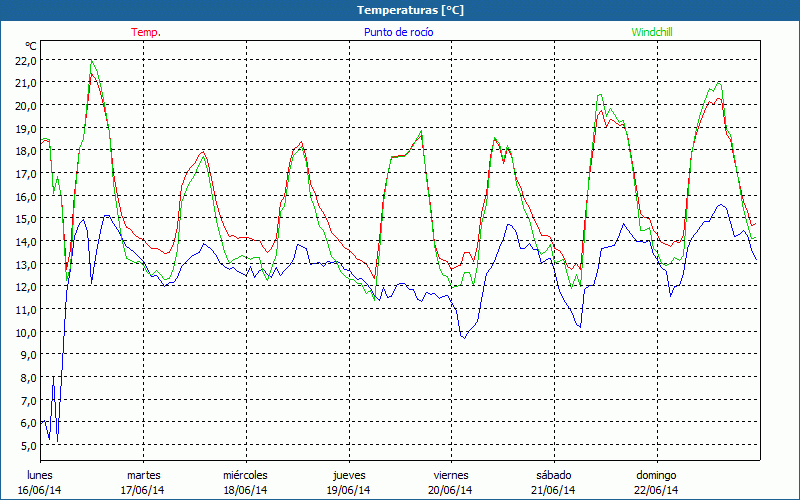
Task: Choose the domingo day label
Action: coord(656,475)
